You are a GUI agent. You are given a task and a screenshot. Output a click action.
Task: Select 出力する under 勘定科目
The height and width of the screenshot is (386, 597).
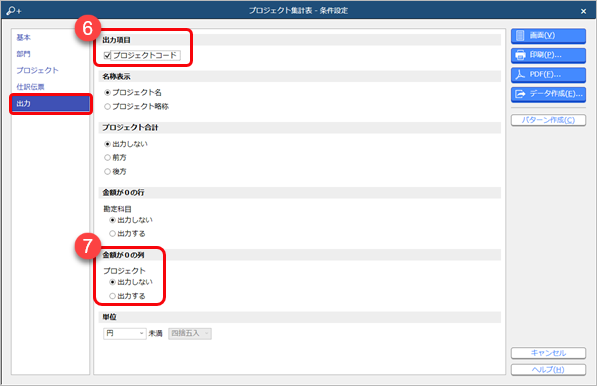coord(112,234)
